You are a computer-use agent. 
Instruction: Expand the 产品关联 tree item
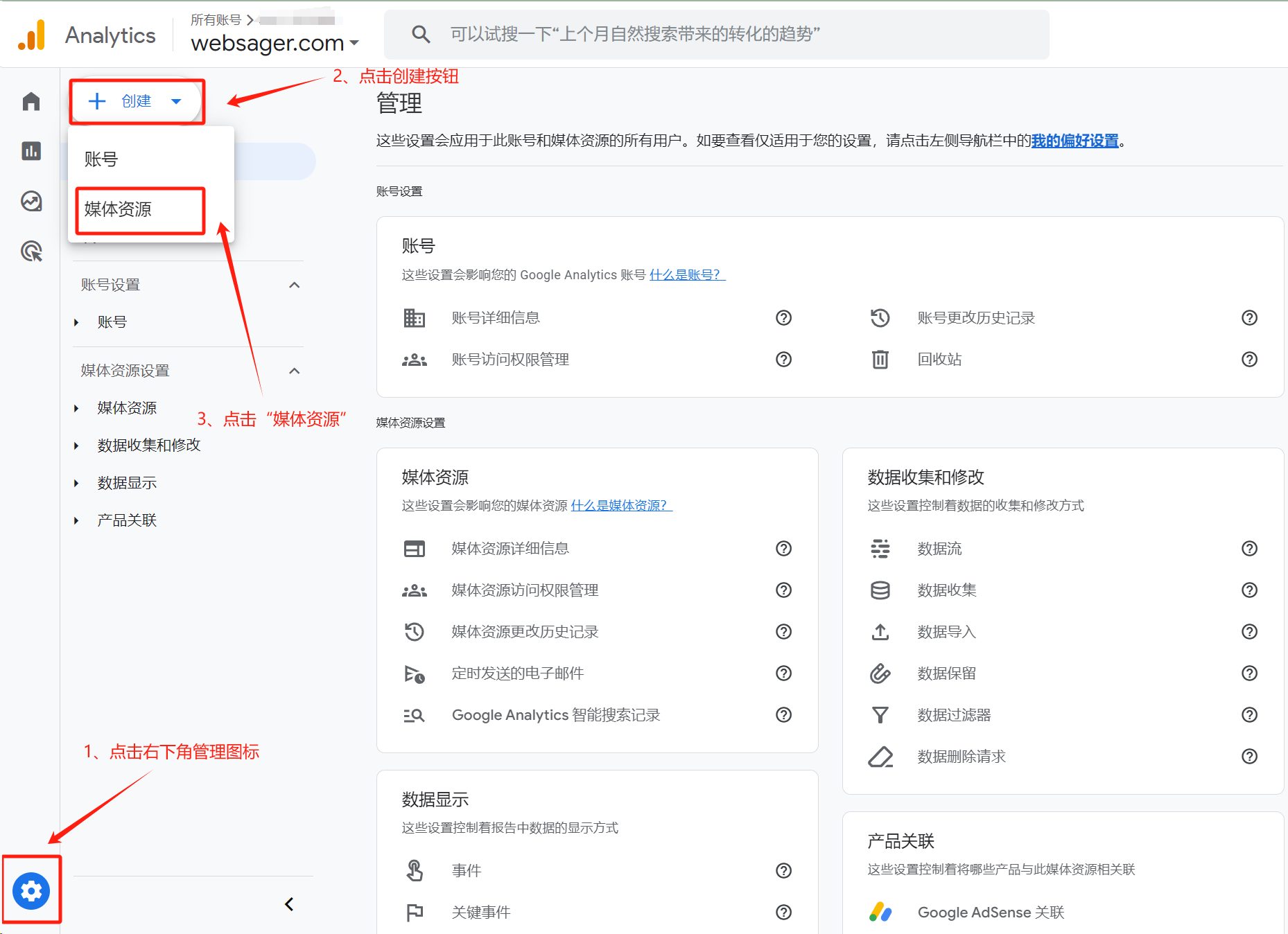[x=76, y=520]
